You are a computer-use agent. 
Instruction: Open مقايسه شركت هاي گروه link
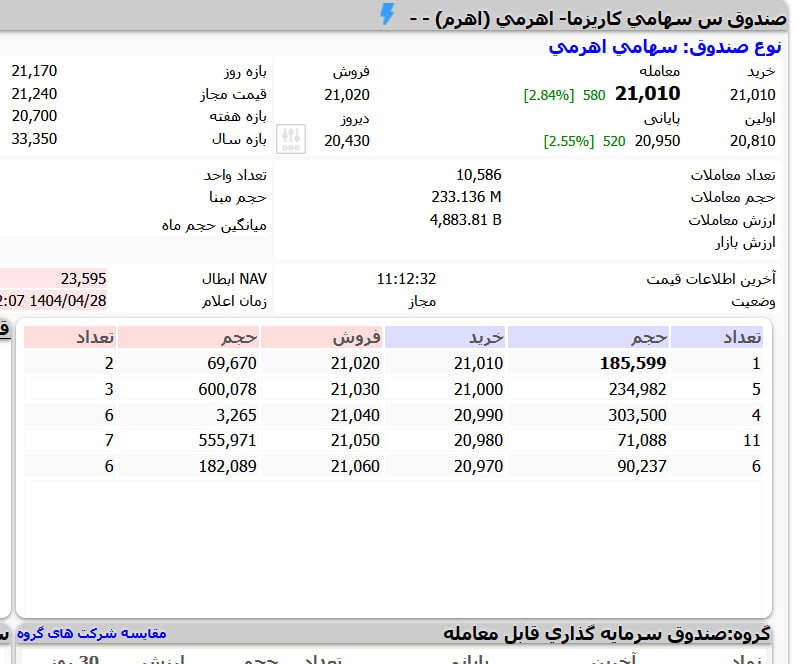click(x=91, y=633)
